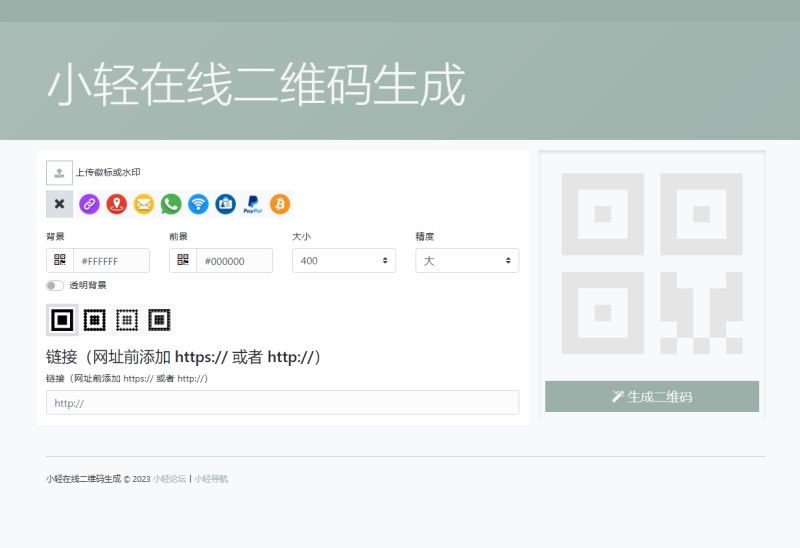Select the second dotted-edge QR pattern style
Viewport: 800px width, 548px height.
point(94,320)
